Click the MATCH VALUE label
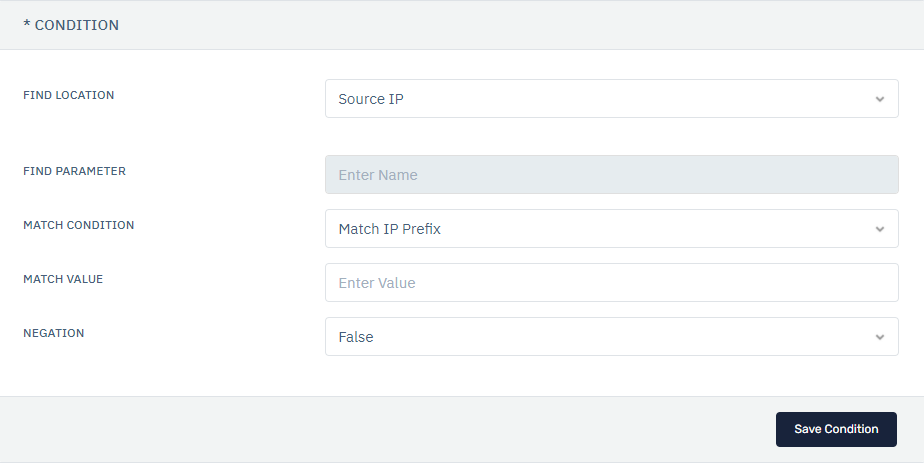 pos(63,279)
